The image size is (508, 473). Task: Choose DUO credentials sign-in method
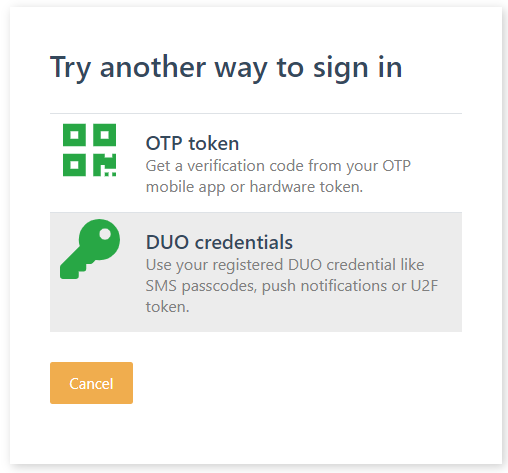click(256, 272)
